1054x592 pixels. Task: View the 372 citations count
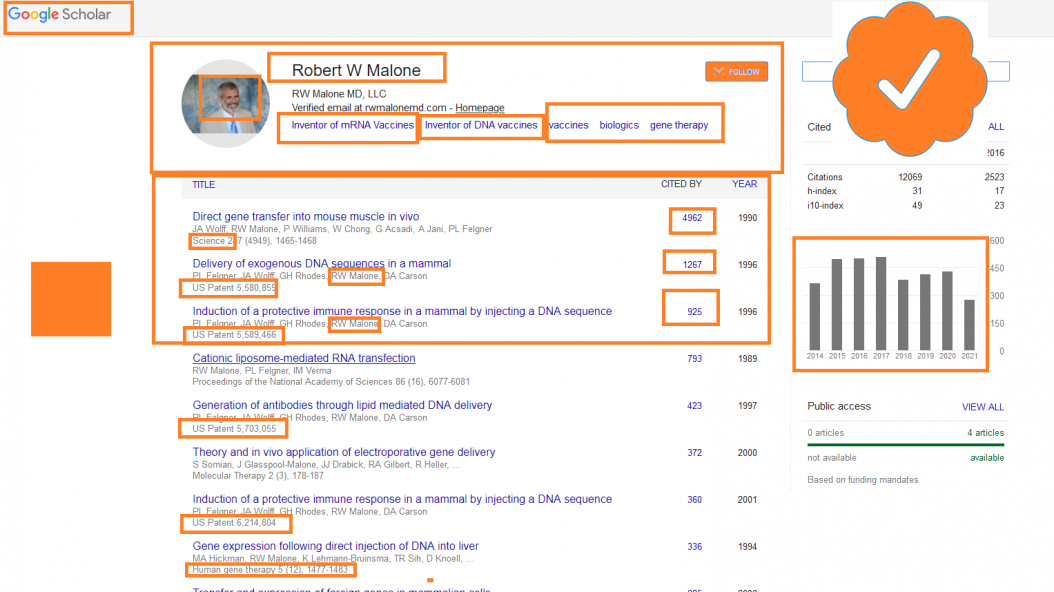pos(694,453)
